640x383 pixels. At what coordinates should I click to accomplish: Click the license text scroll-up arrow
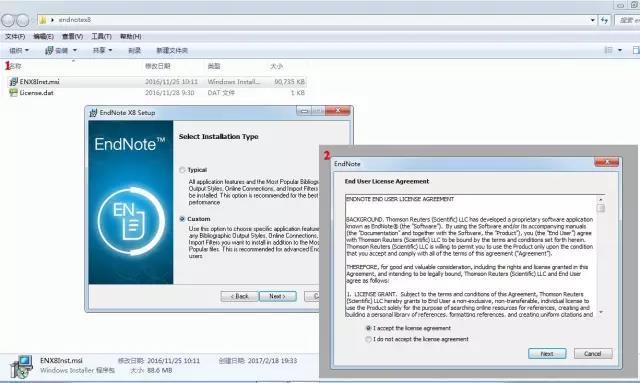point(600,199)
